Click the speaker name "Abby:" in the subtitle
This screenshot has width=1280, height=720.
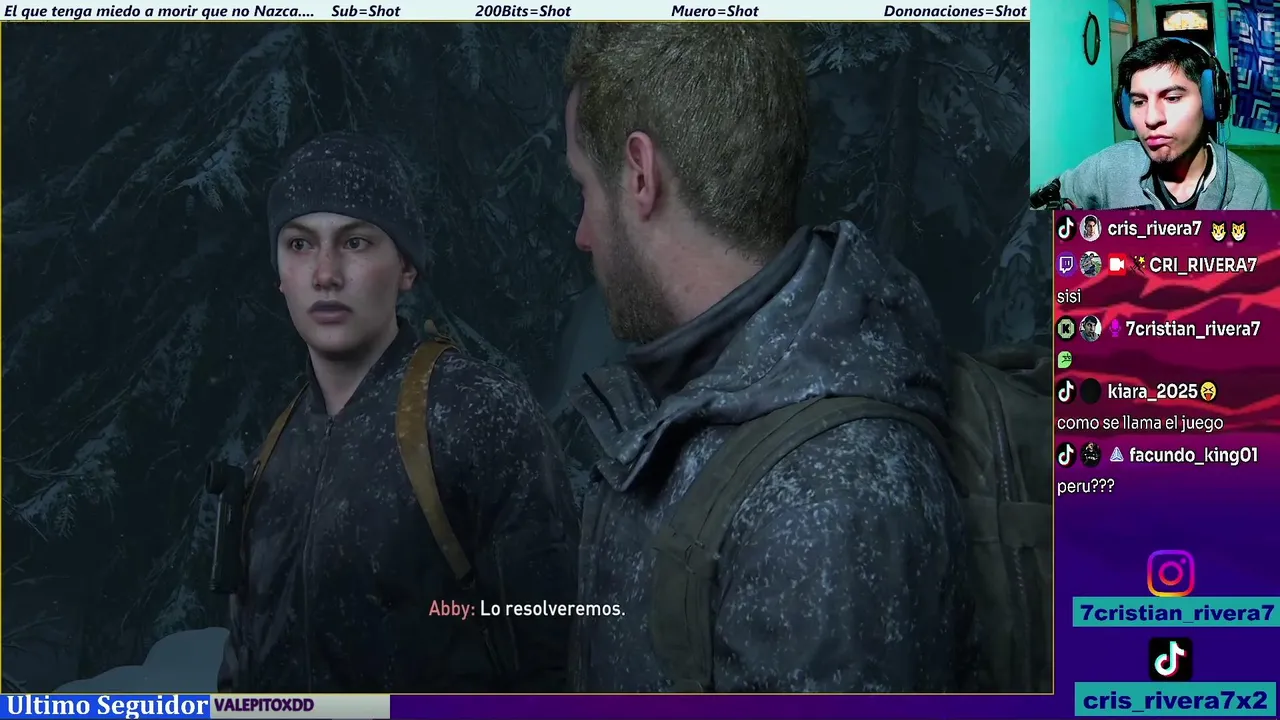(x=452, y=608)
